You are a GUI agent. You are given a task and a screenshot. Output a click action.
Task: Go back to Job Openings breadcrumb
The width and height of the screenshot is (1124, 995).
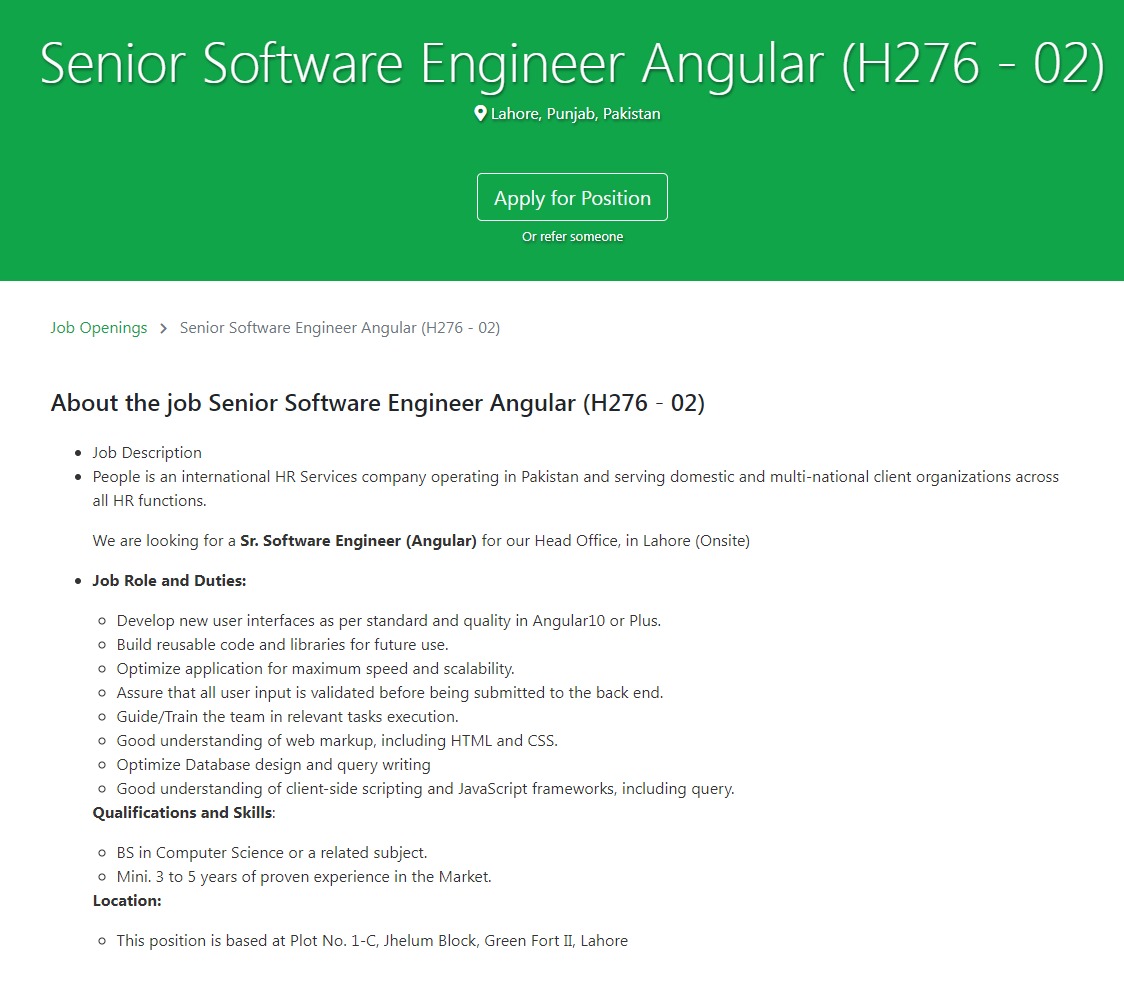(99, 328)
